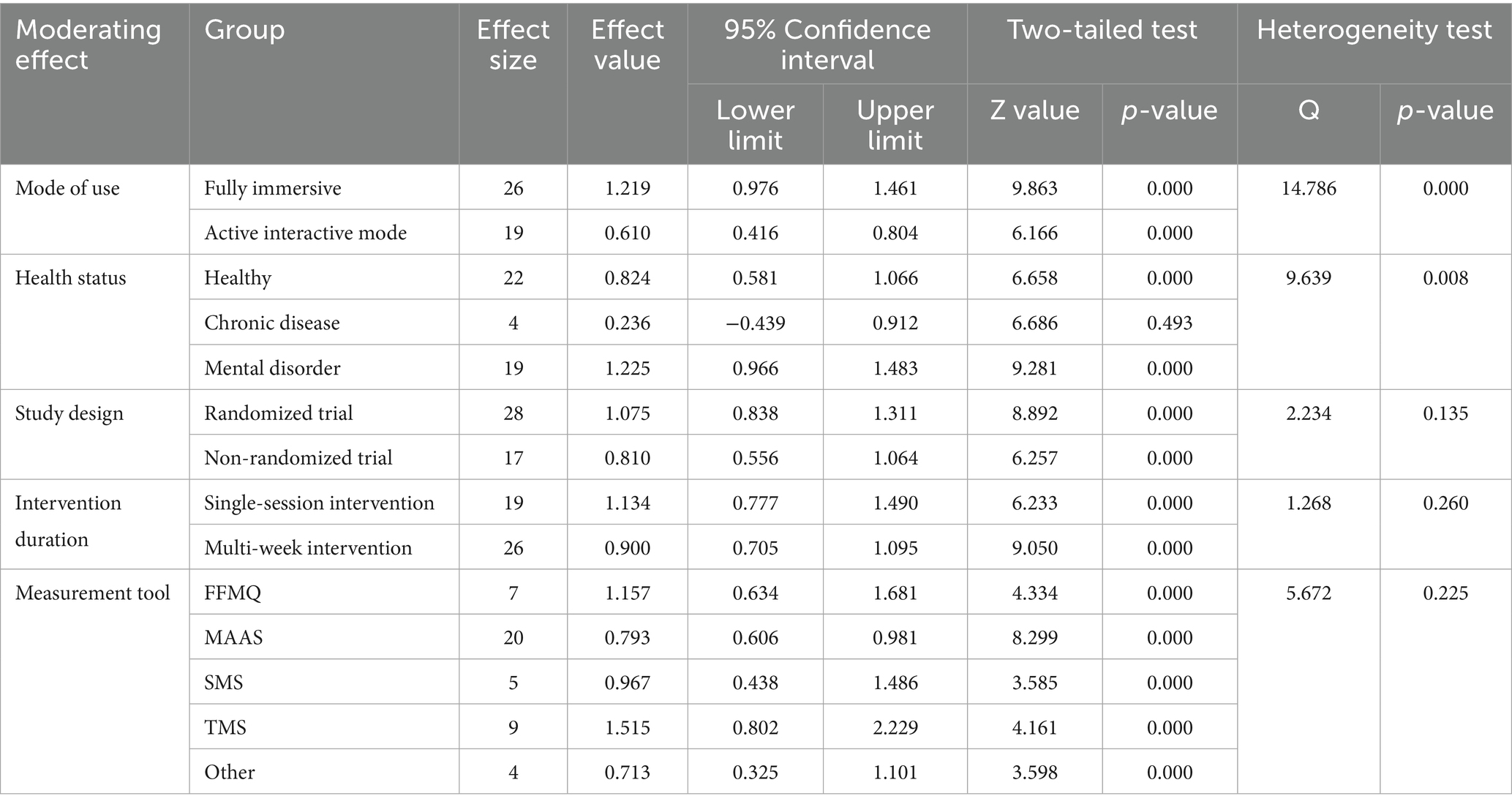Select the "Mental disorder" group cell
The height and width of the screenshot is (807, 1512).
[x=272, y=367]
